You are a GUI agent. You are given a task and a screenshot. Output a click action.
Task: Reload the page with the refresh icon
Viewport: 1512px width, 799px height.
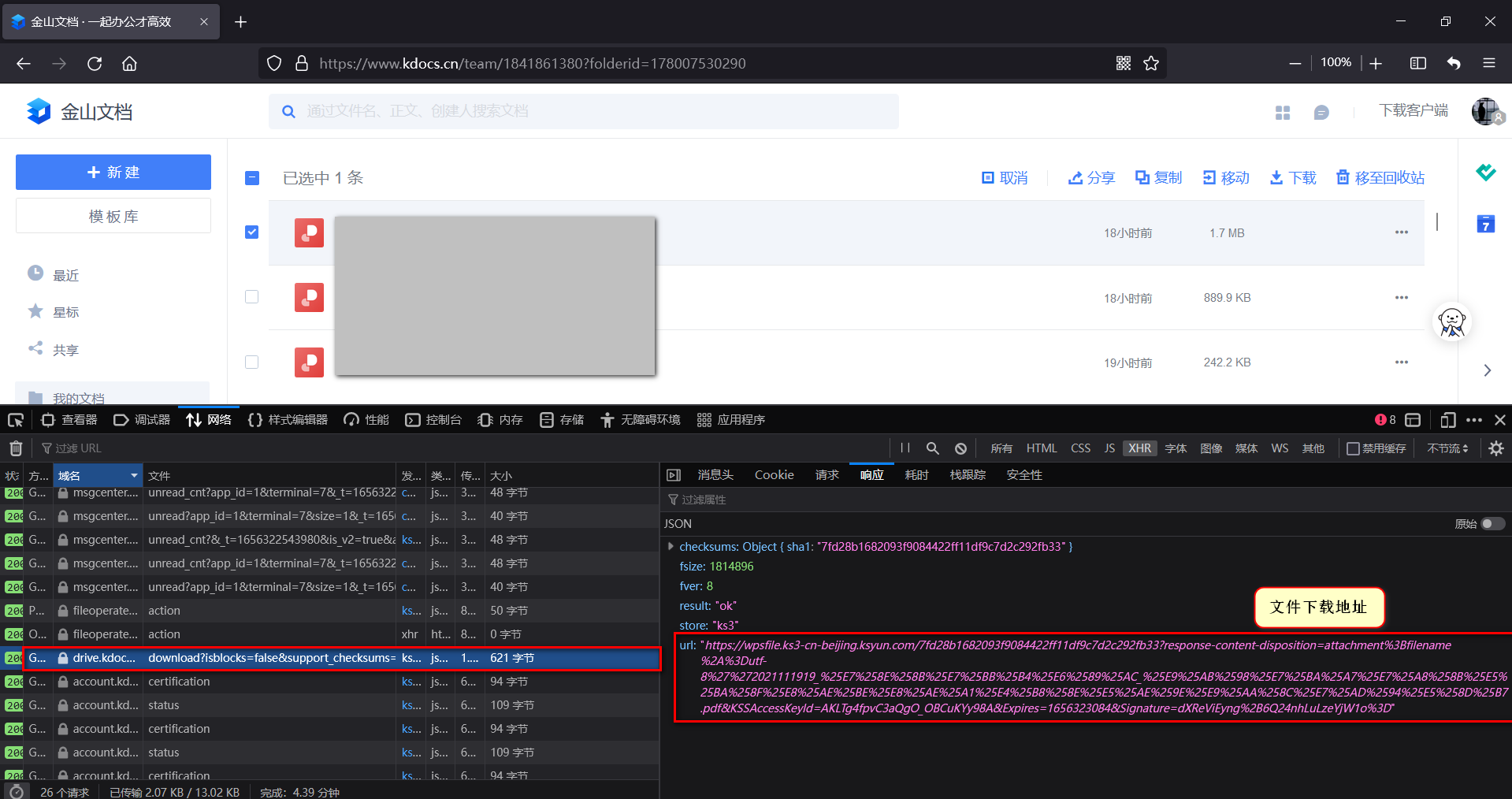95,63
